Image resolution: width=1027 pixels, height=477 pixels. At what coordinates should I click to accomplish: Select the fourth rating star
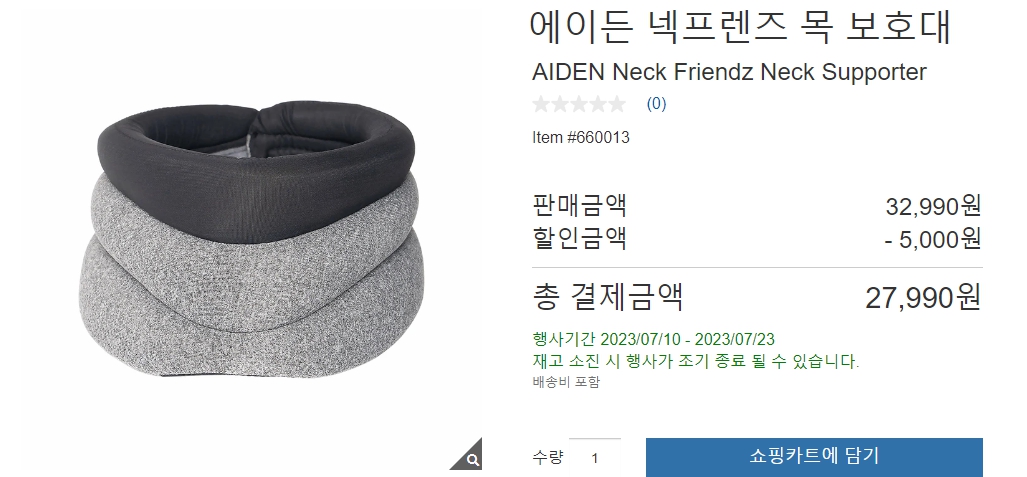click(598, 104)
